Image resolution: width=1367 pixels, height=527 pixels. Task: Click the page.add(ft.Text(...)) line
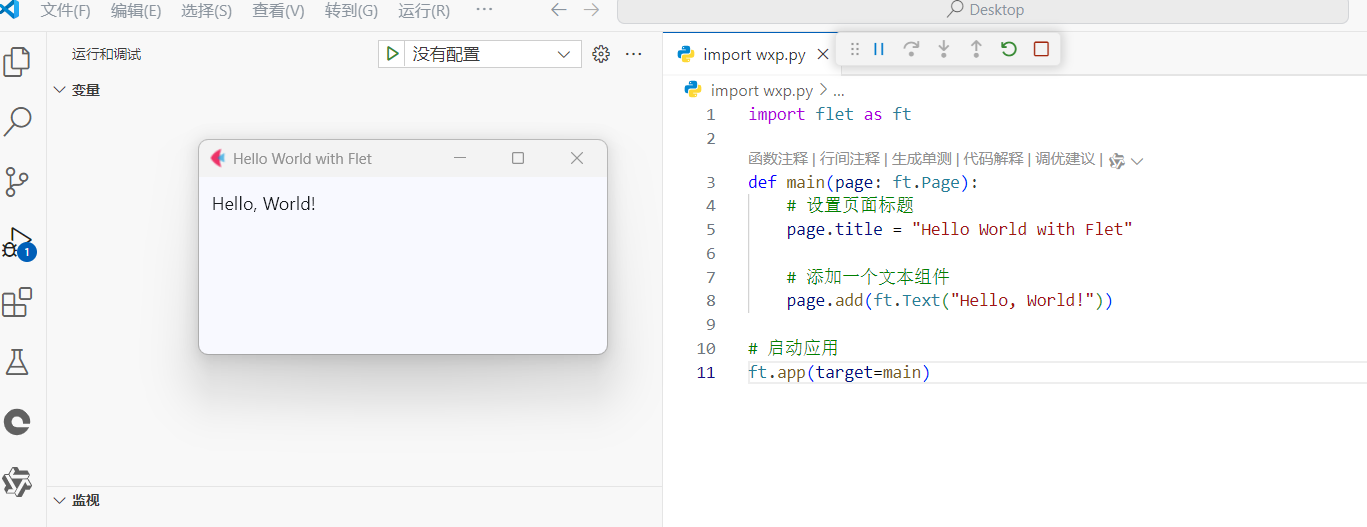[x=949, y=300]
